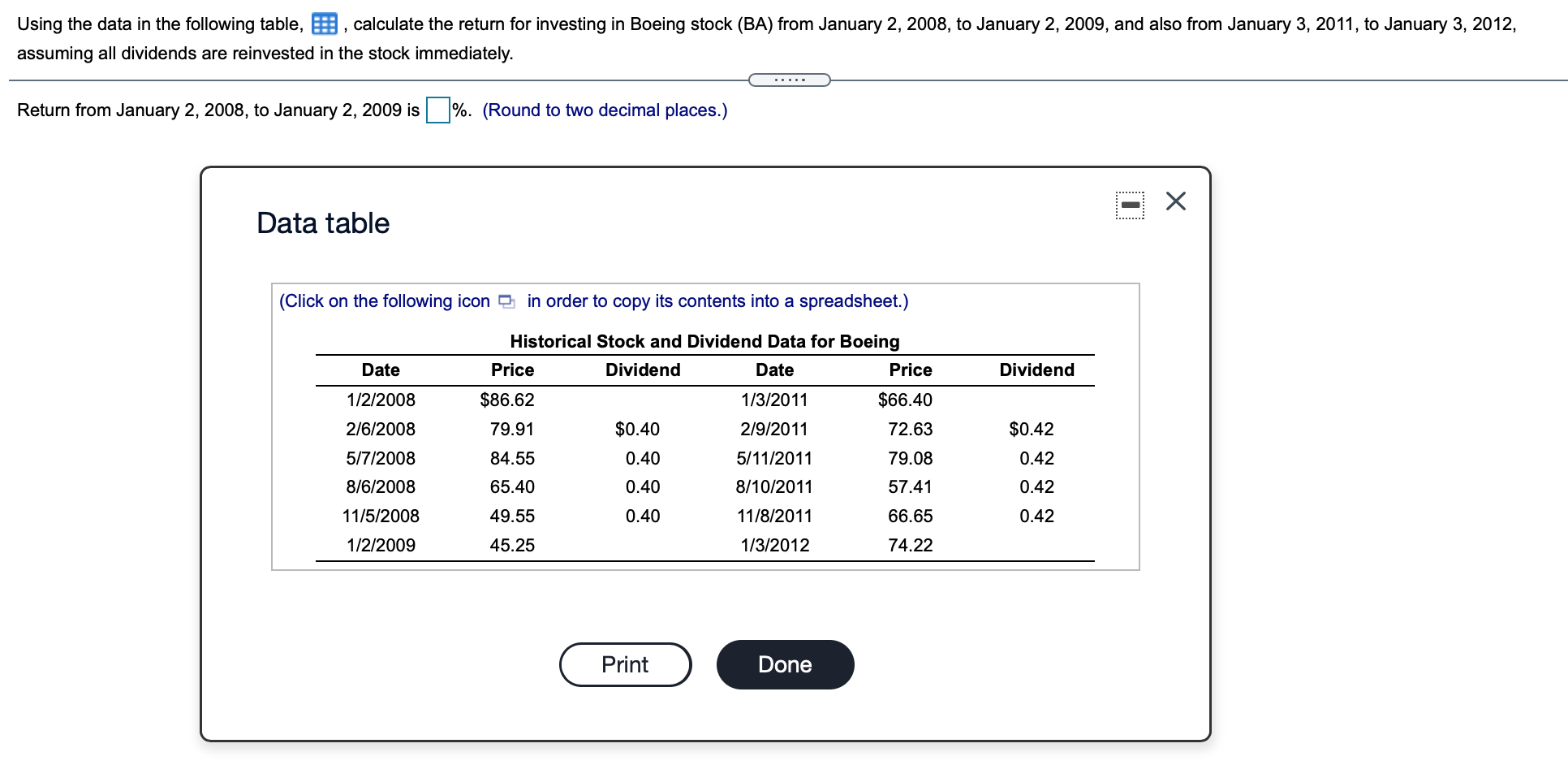Viewport: 1568px width, 778px height.
Task: Select the $86.62 price cell
Action: coord(507,400)
